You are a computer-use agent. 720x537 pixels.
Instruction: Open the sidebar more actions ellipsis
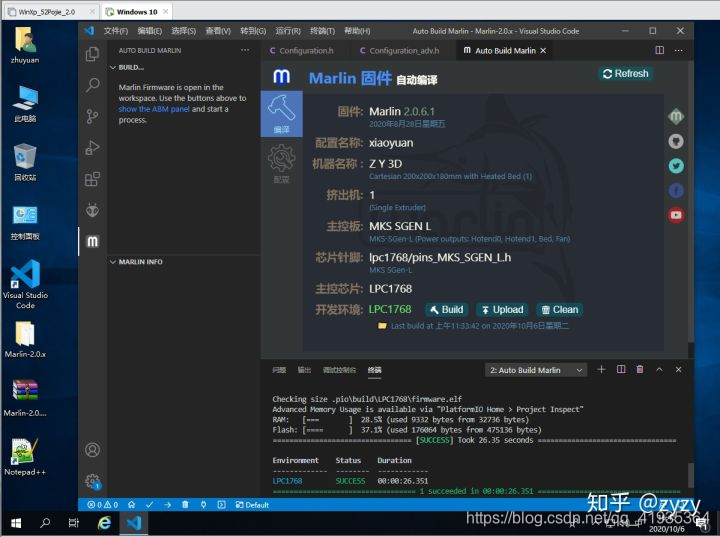click(x=245, y=50)
